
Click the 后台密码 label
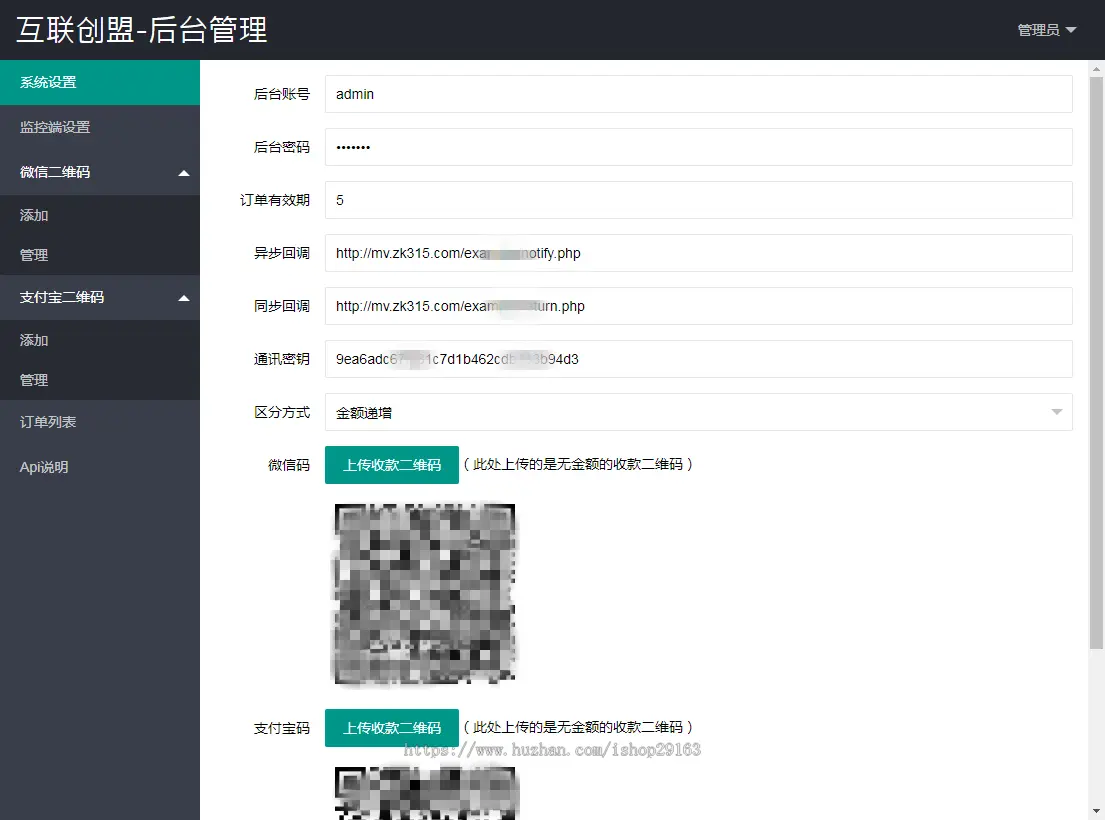click(282, 147)
